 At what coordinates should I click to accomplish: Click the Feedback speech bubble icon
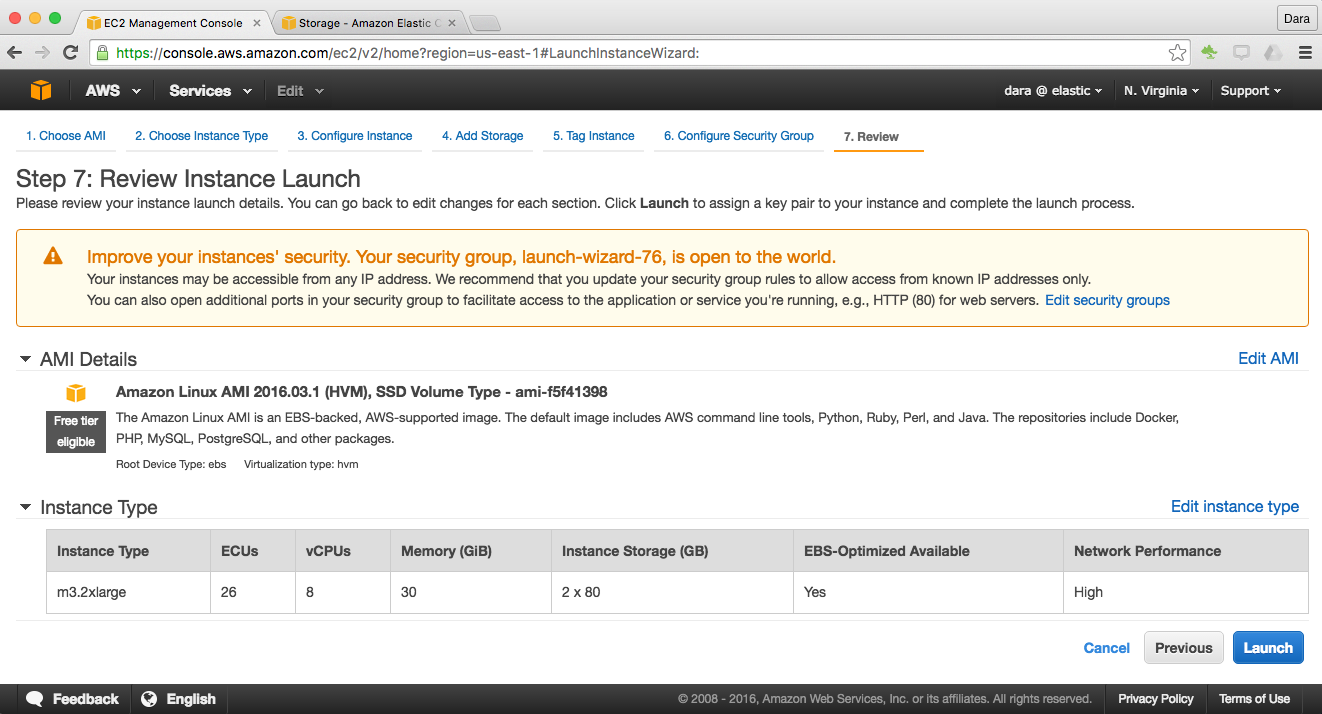tap(35, 699)
